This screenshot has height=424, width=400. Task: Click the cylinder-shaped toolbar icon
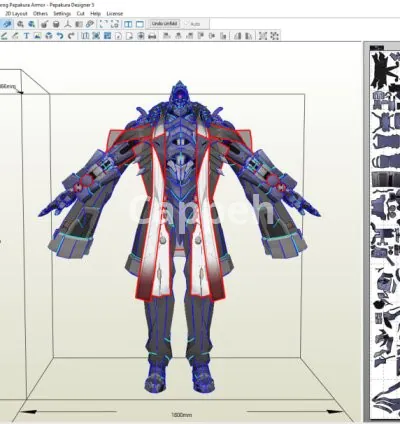point(56,24)
